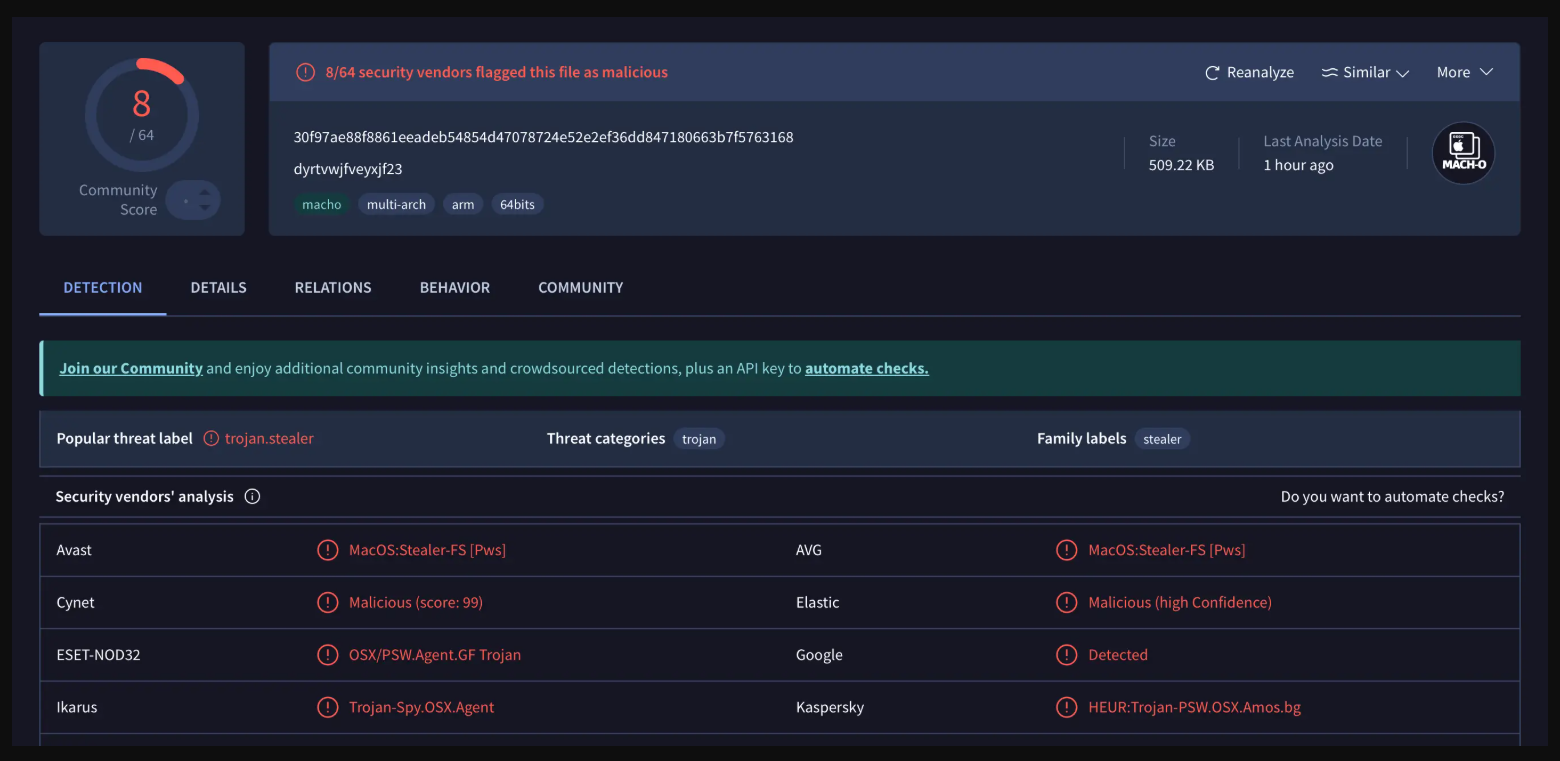Viewport: 1560px width, 761px height.
Task: Click the Reanalyze refresh icon
Action: pos(1211,71)
